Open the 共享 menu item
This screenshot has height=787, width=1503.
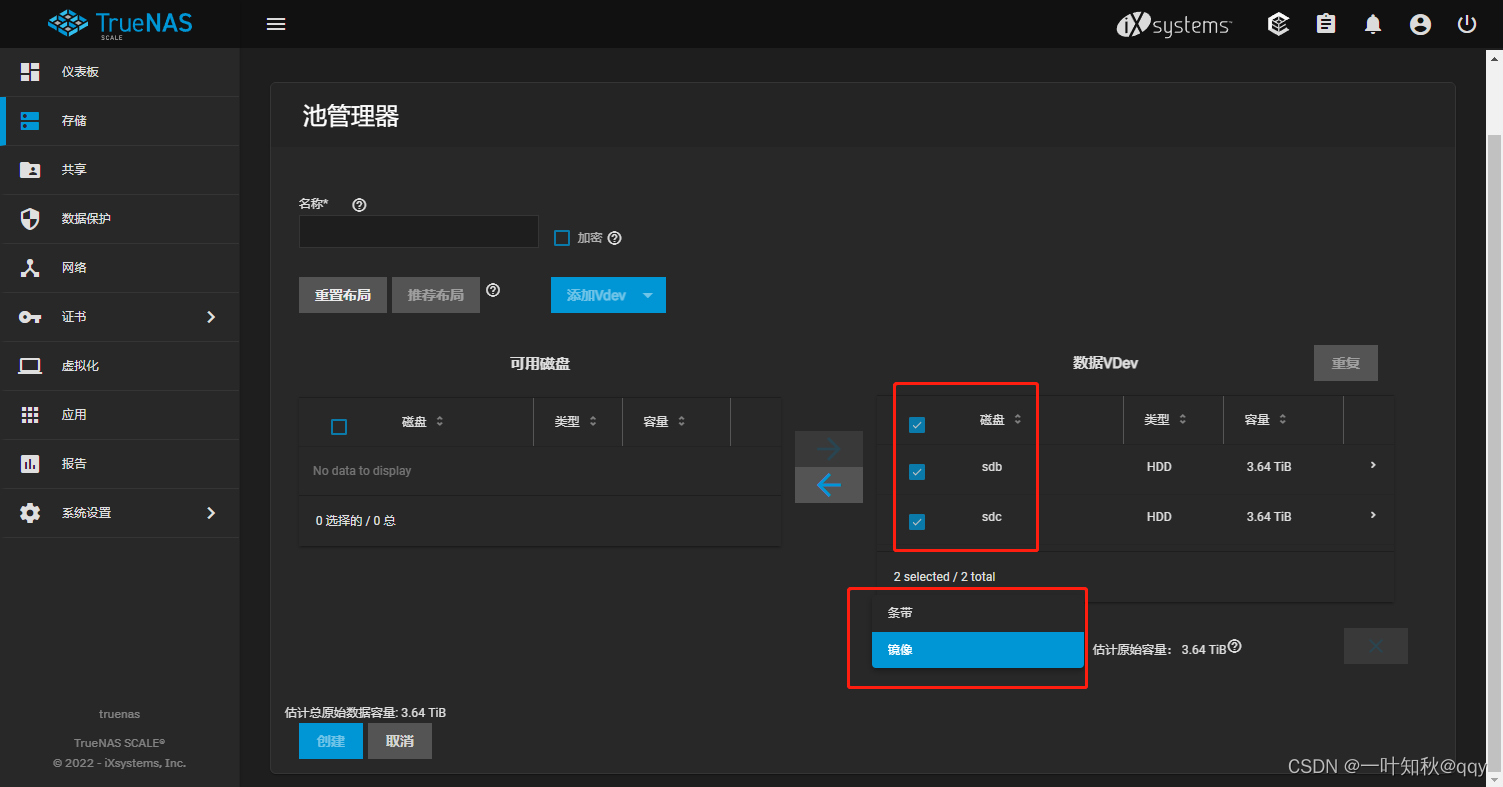tap(120, 170)
